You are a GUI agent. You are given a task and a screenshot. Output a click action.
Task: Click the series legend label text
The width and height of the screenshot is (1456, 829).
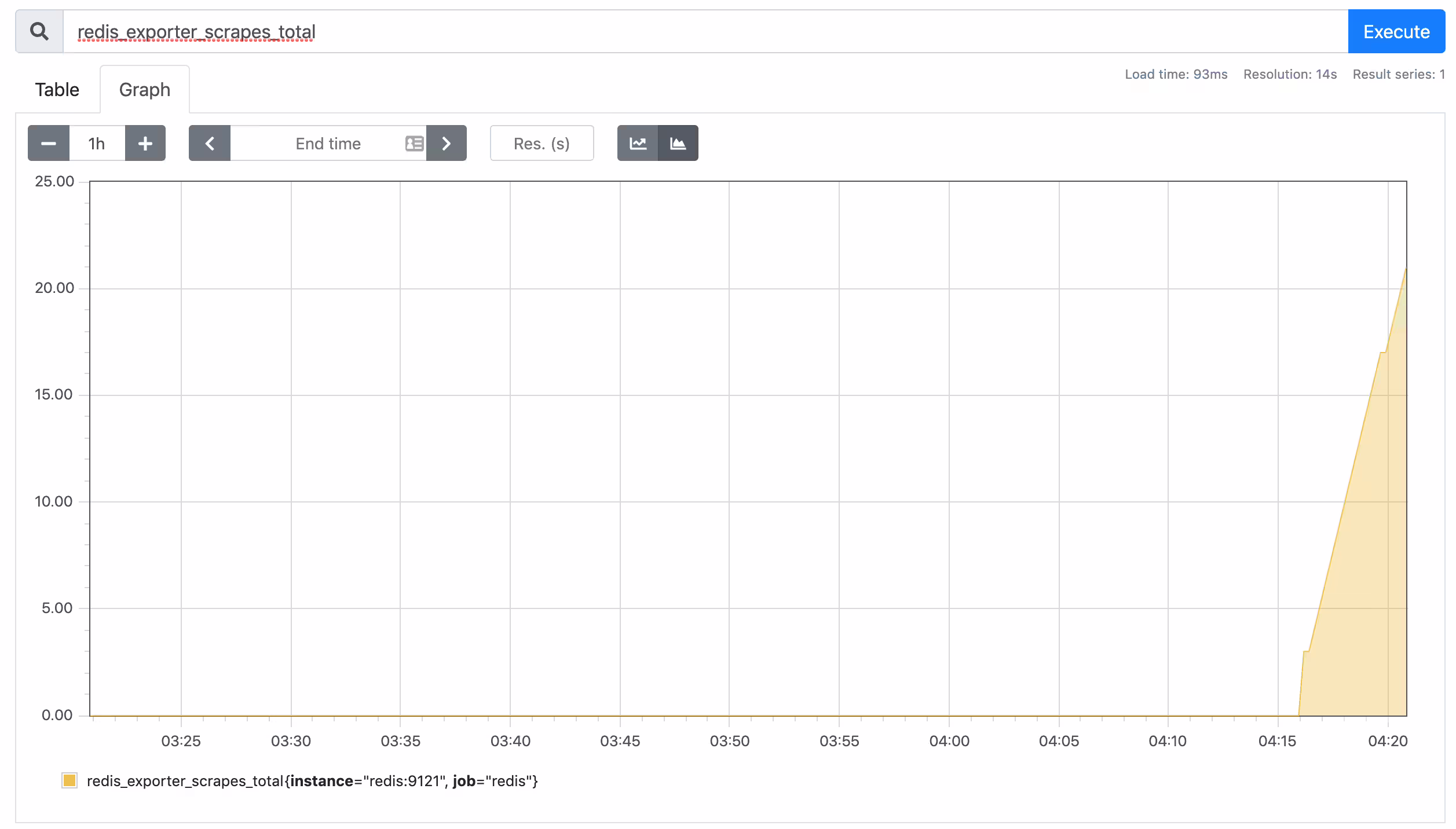click(313, 781)
